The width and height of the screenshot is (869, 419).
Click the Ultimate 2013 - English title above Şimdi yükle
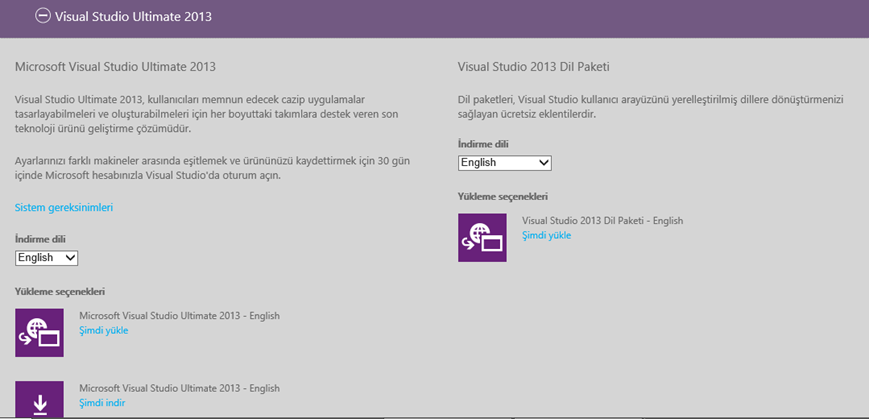click(180, 316)
